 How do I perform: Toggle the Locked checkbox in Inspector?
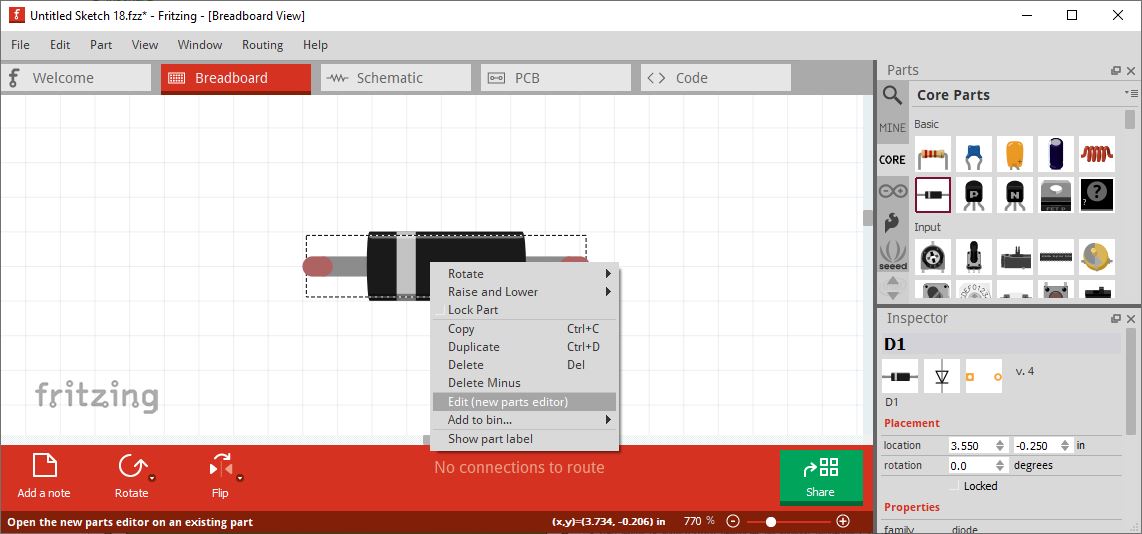(x=956, y=486)
